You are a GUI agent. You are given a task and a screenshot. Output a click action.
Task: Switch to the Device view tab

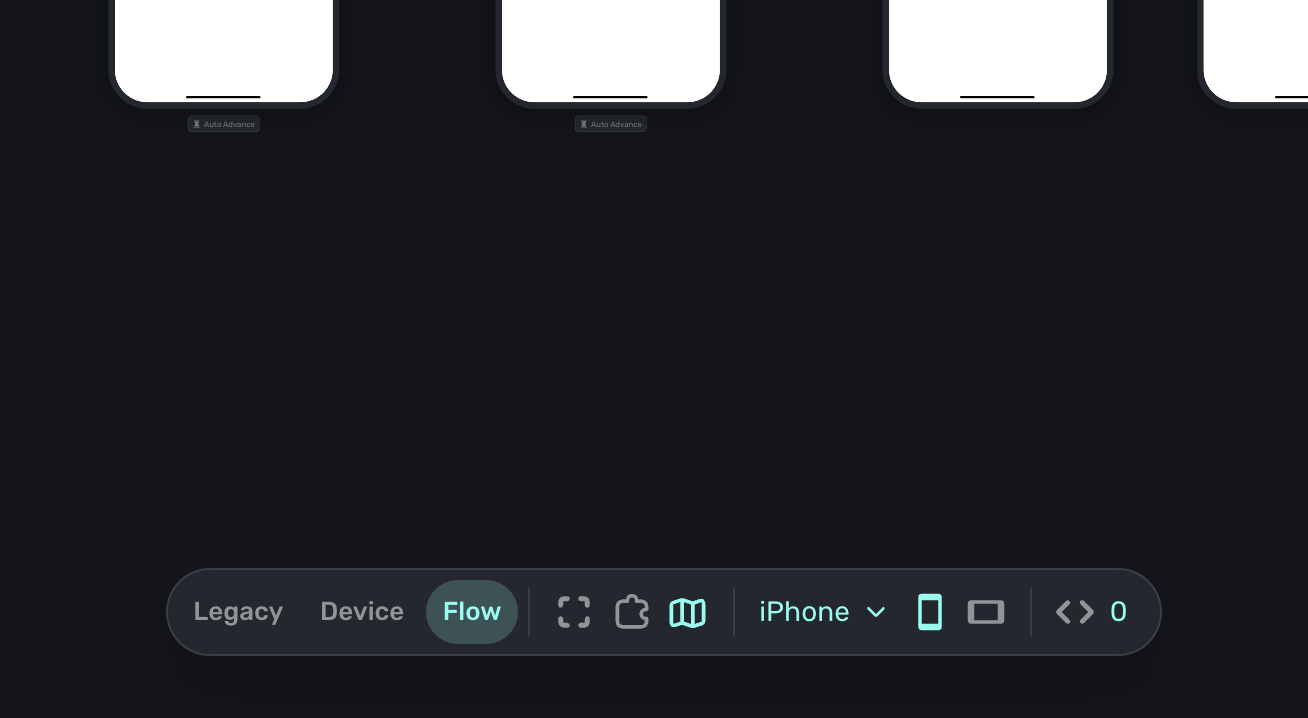click(x=362, y=612)
